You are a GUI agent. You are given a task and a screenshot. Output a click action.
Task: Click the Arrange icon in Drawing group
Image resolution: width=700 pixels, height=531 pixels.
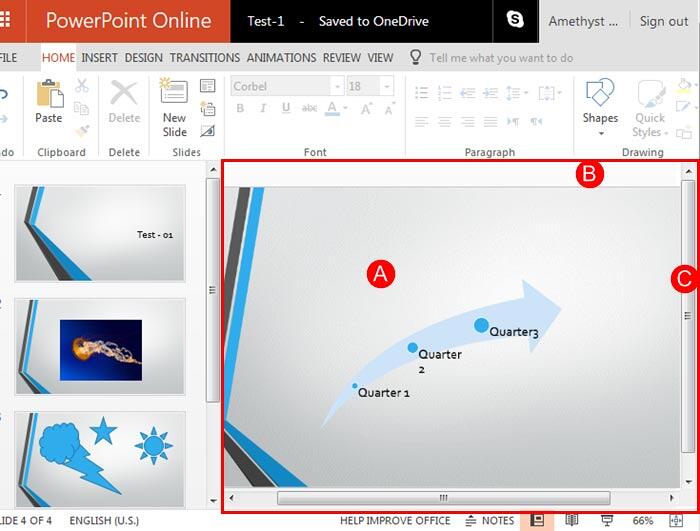684,133
